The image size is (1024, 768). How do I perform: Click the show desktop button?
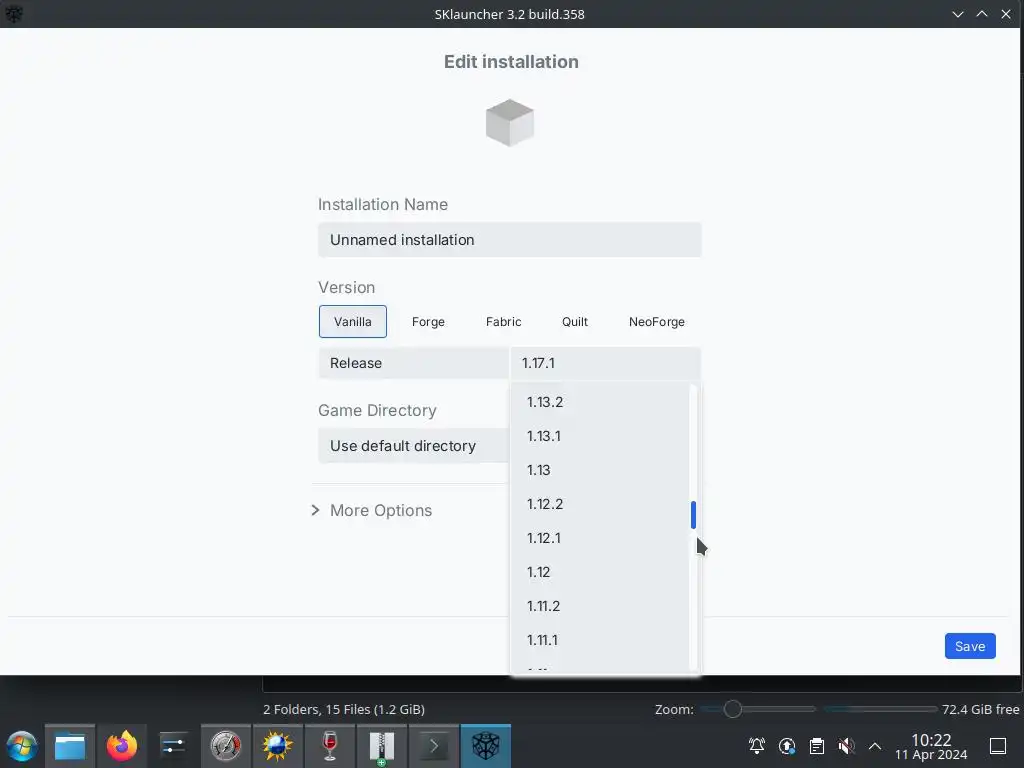(998, 746)
